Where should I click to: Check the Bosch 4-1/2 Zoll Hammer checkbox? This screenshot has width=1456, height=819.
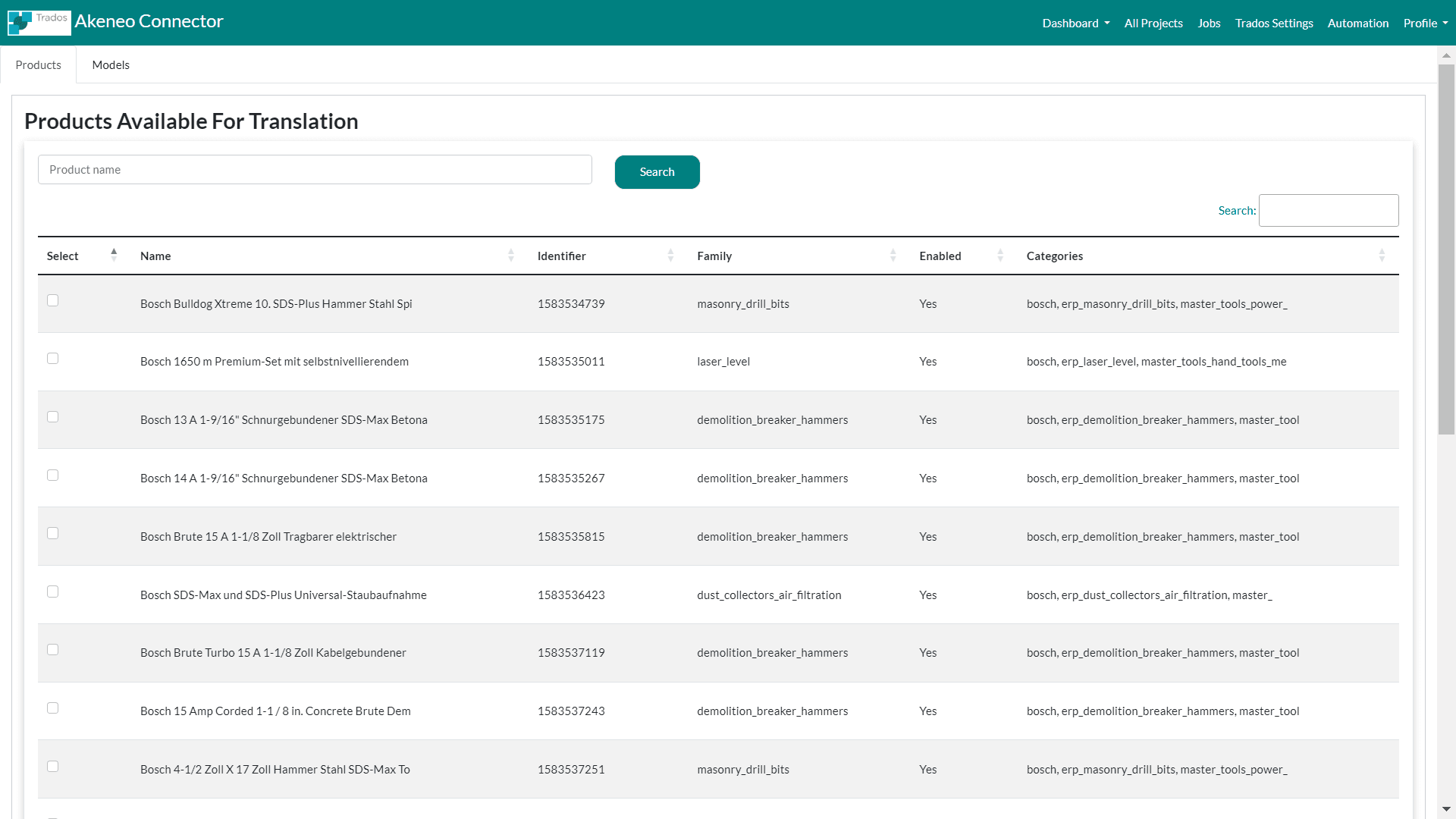click(x=52, y=767)
